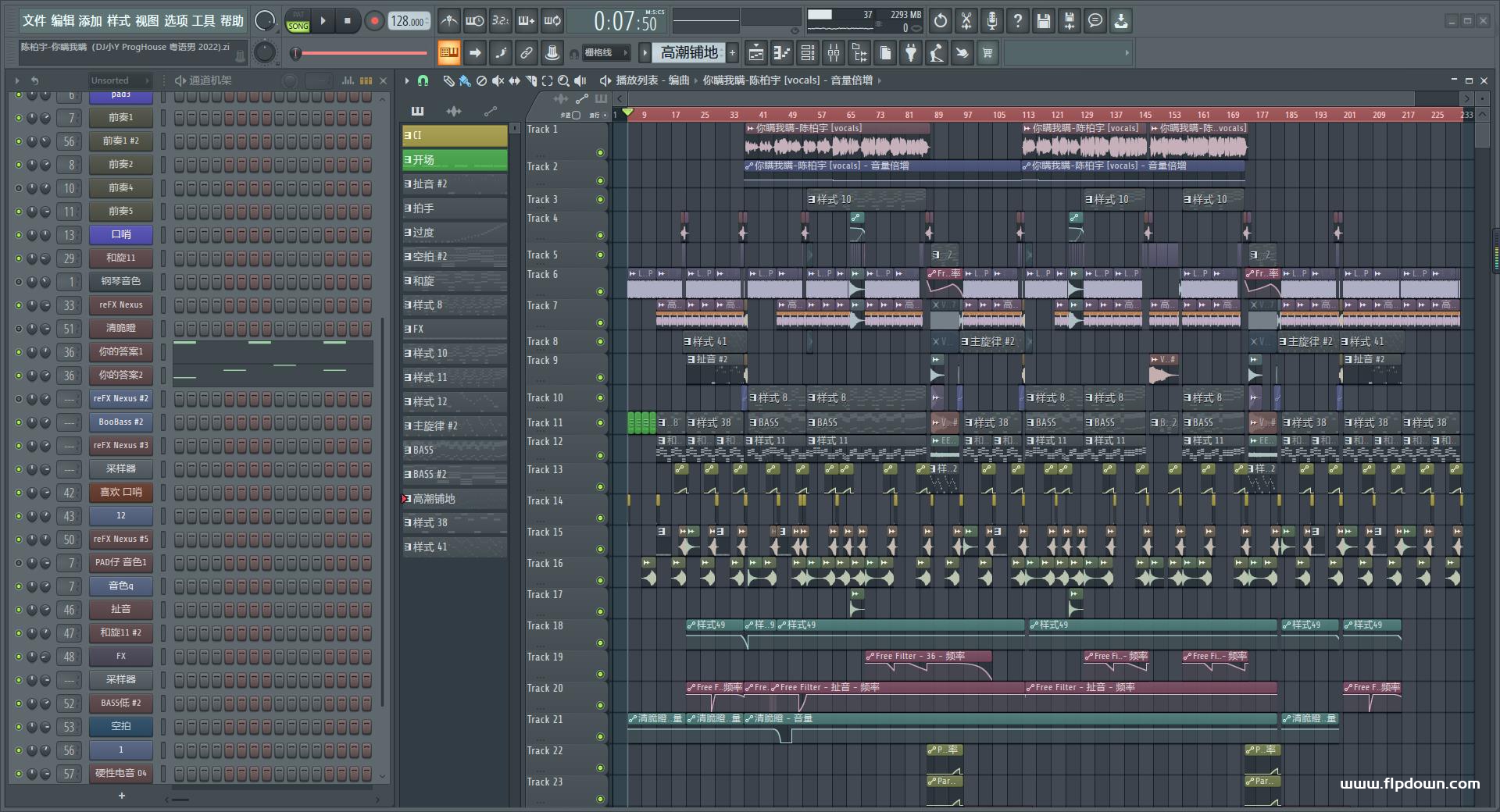This screenshot has height=812, width=1500.
Task: Open the Unsorted channel filter dropdown
Action: pyautogui.click(x=120, y=80)
